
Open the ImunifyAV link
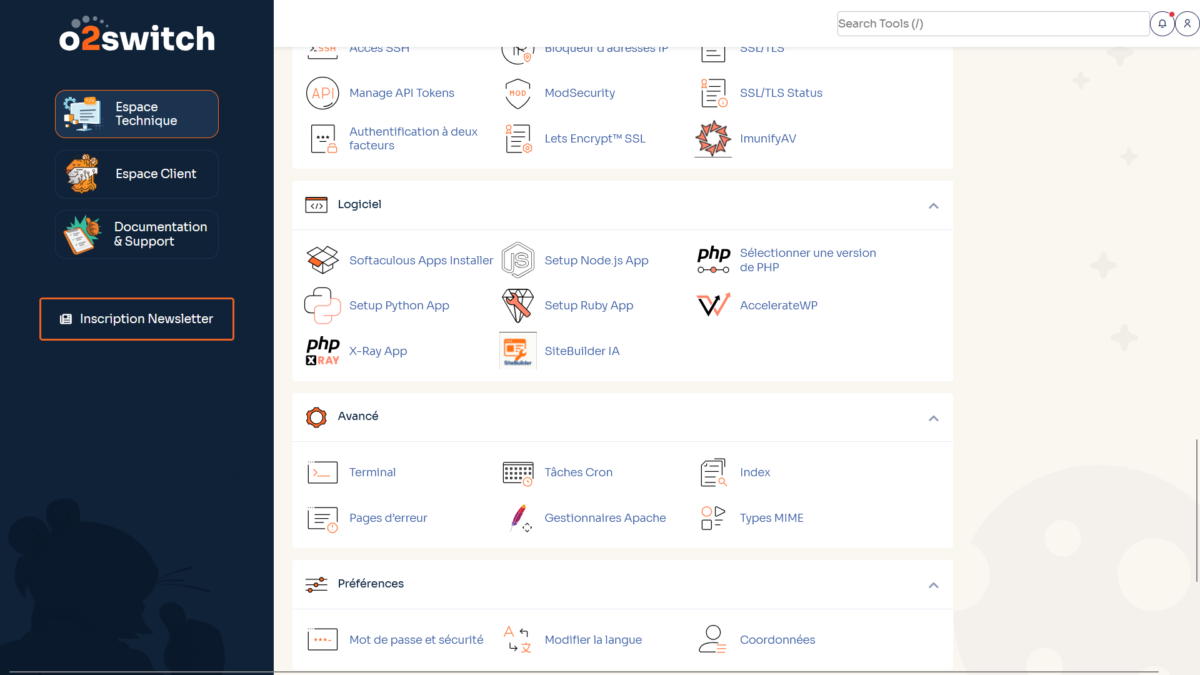[x=768, y=139]
